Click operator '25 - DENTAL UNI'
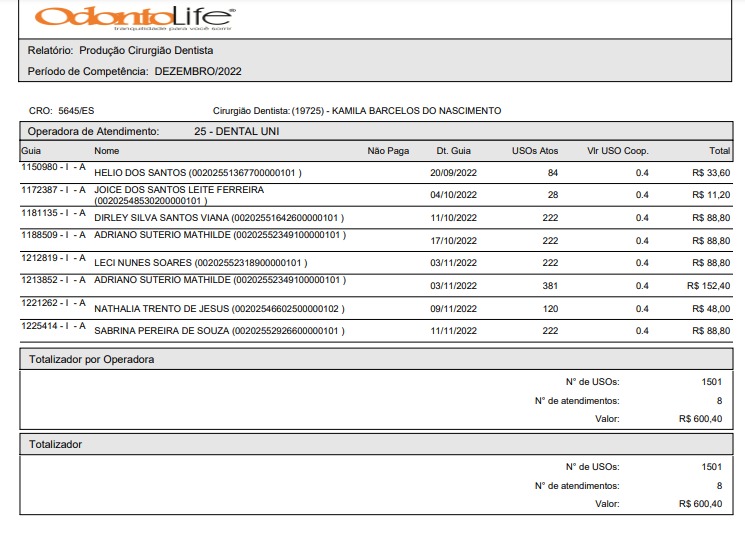The height and width of the screenshot is (545, 745). click(237, 132)
